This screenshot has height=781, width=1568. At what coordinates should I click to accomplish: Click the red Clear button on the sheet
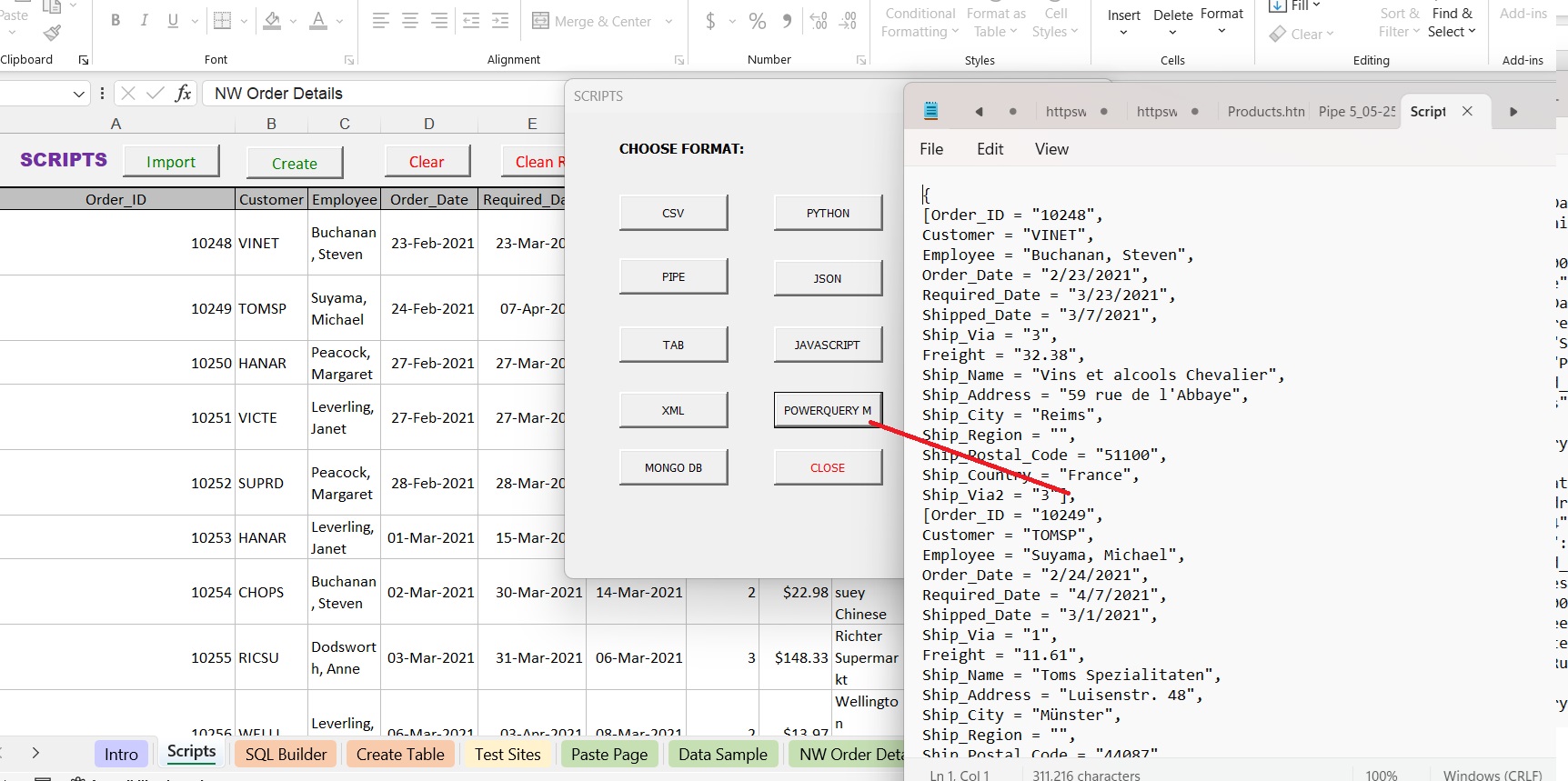pos(427,162)
